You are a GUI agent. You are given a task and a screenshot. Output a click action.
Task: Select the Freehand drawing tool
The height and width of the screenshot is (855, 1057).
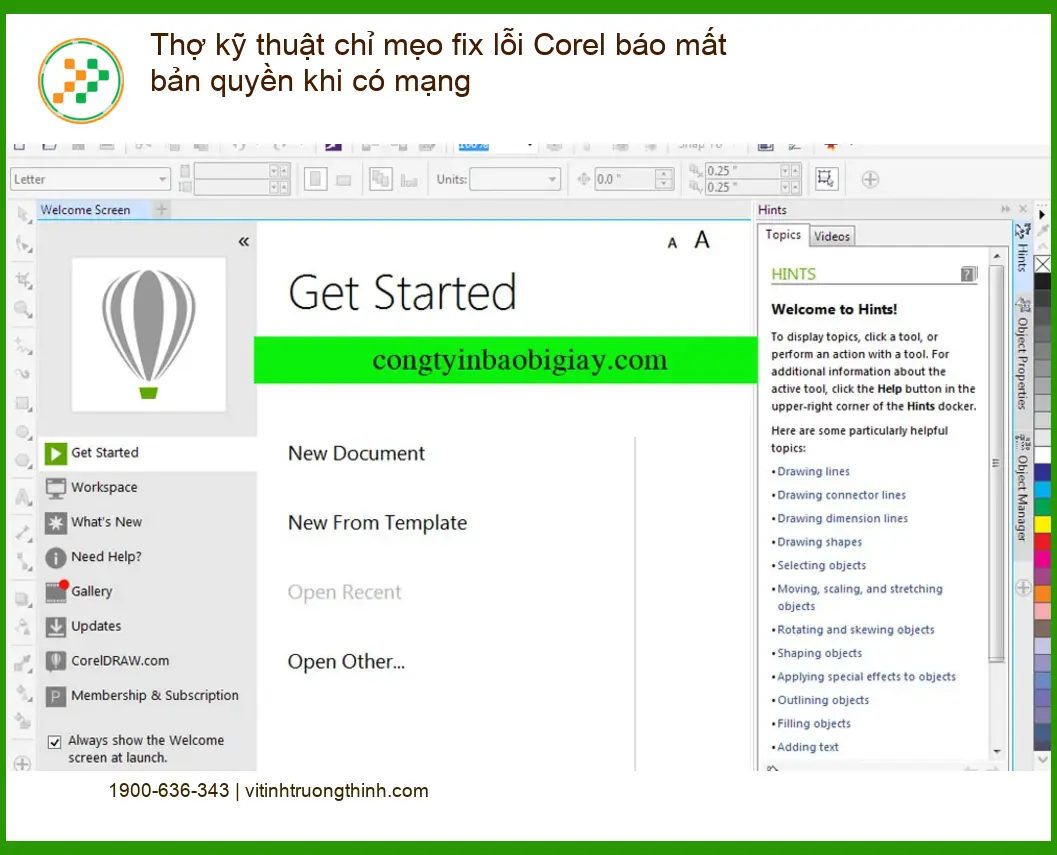[24, 345]
